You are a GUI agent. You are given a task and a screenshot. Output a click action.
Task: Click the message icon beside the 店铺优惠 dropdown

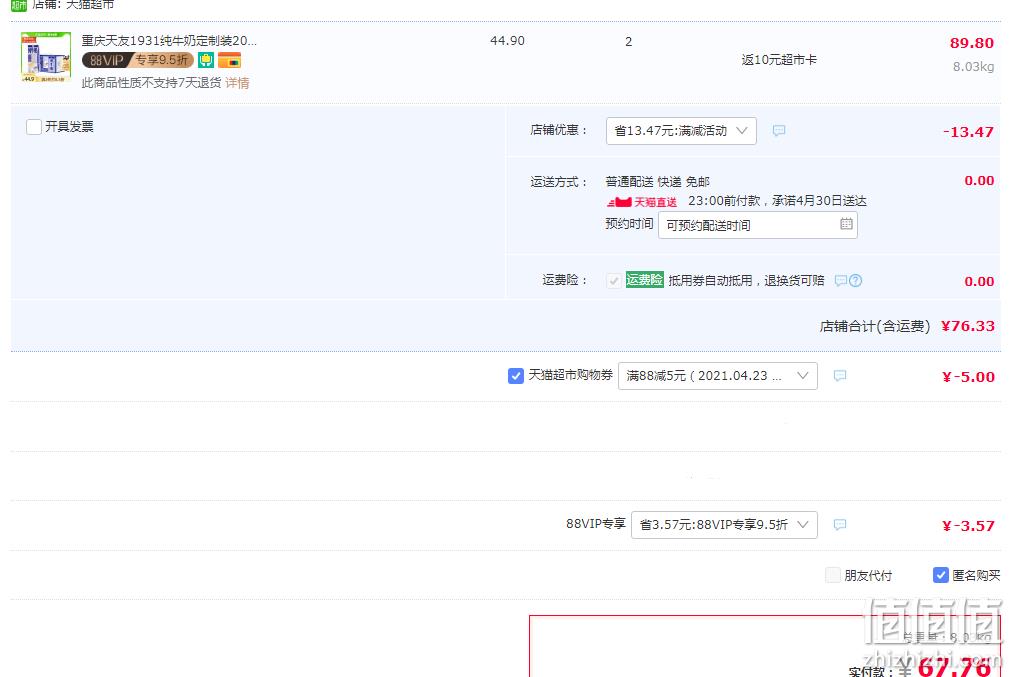click(779, 131)
